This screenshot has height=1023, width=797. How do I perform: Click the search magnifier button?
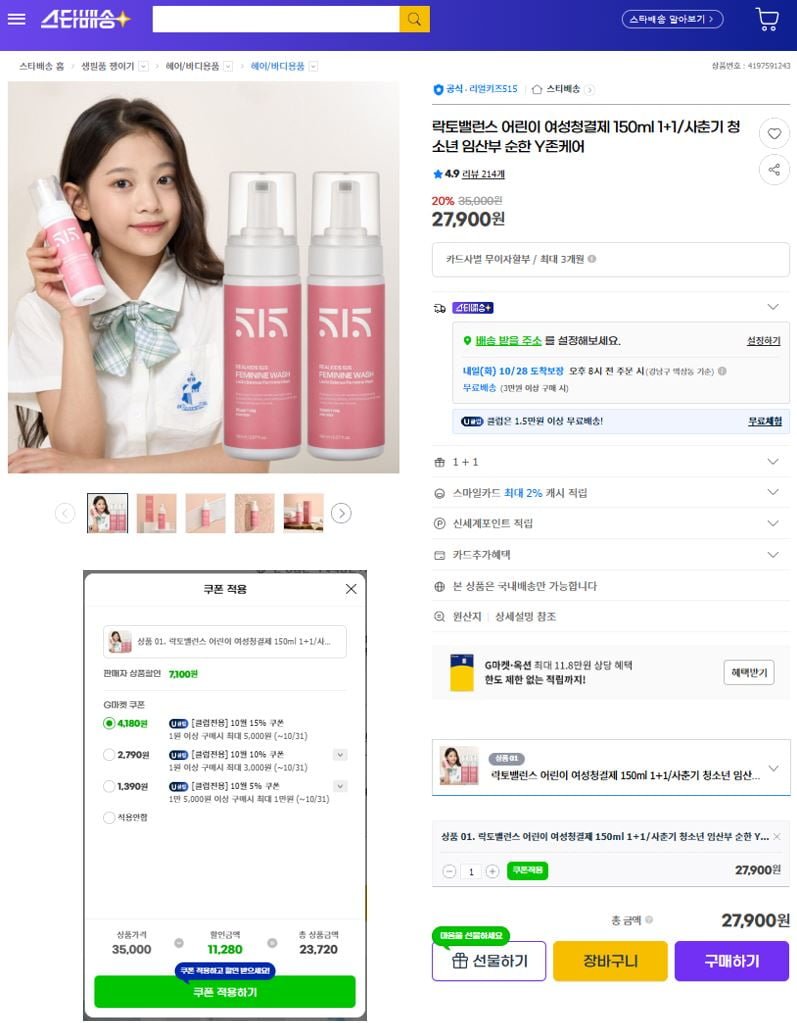[414, 19]
